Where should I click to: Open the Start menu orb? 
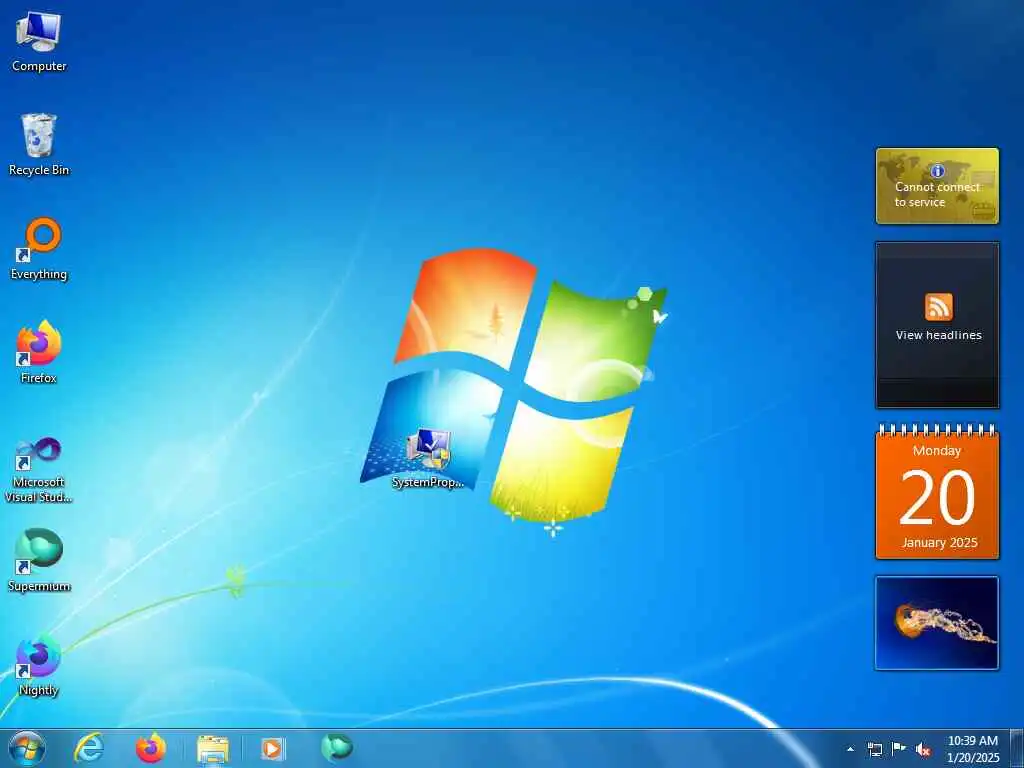[x=27, y=748]
